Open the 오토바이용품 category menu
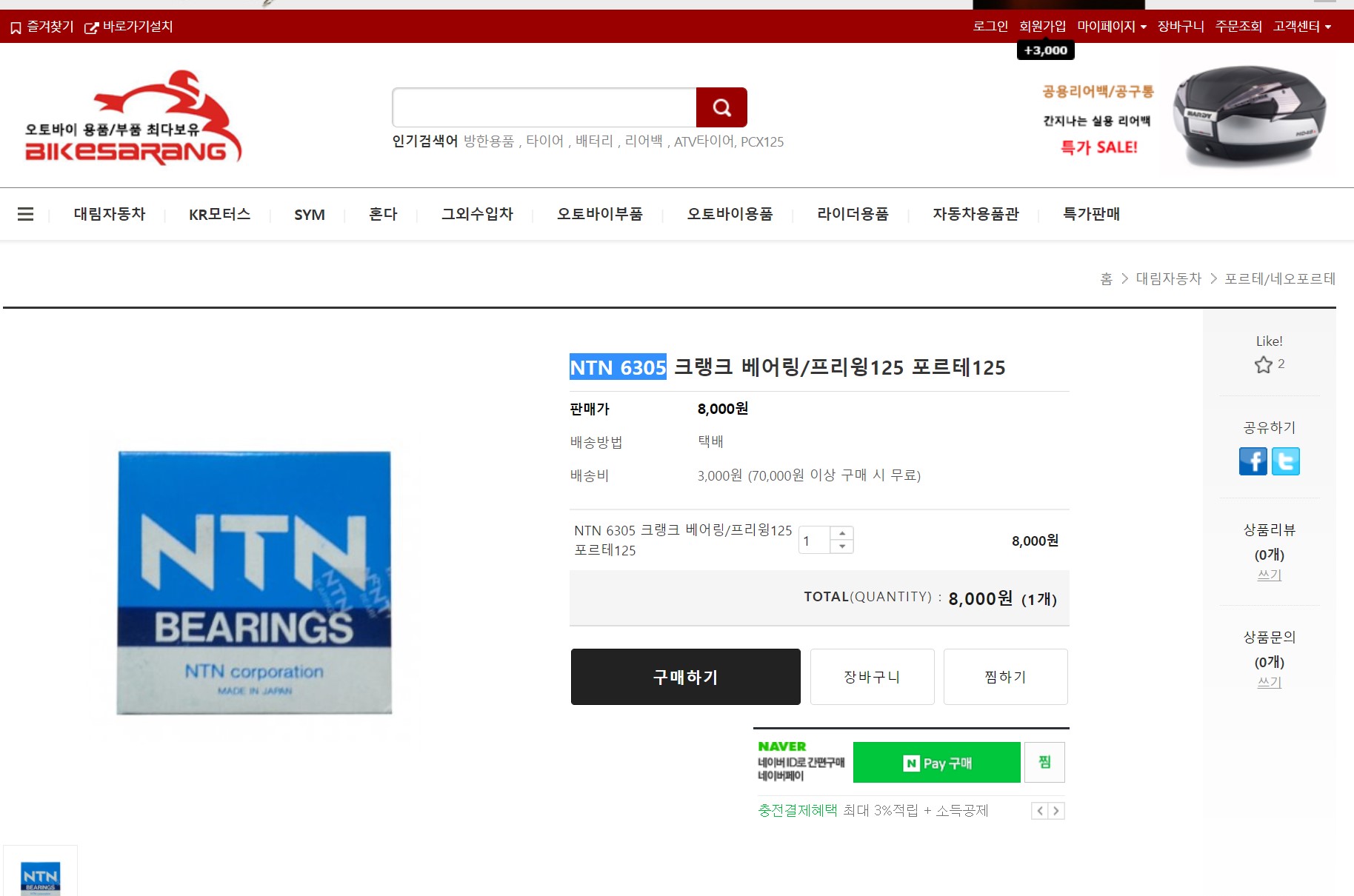1354x896 pixels. (x=730, y=214)
